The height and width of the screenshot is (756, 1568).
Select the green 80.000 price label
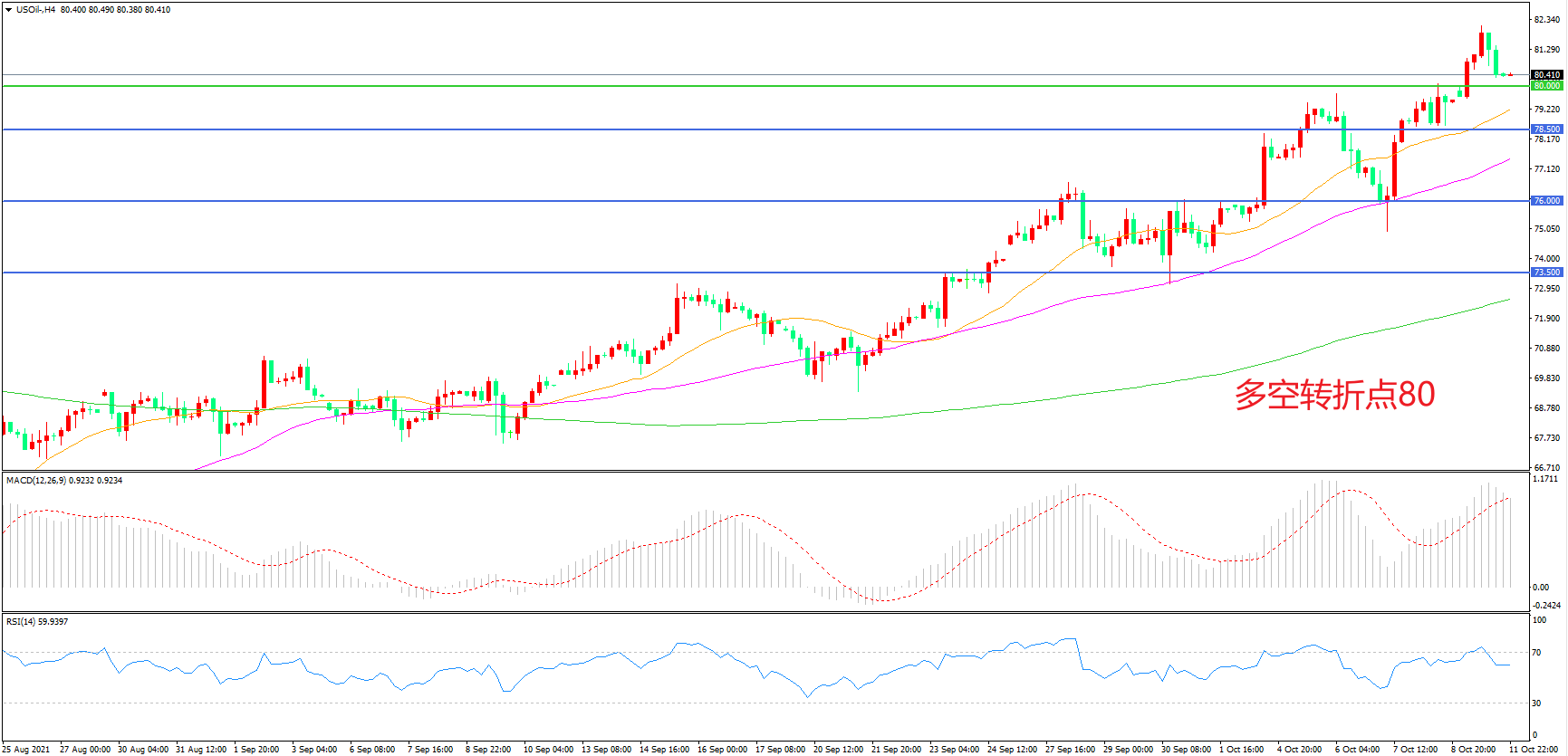pyautogui.click(x=1546, y=86)
